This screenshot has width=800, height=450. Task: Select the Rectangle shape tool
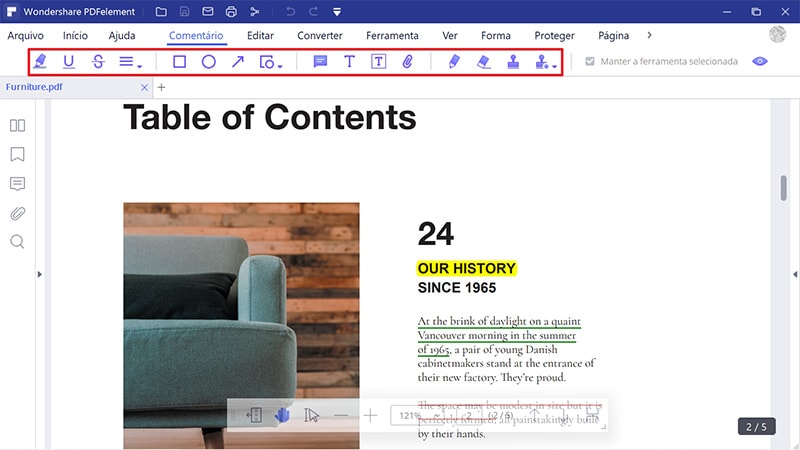pyautogui.click(x=179, y=62)
